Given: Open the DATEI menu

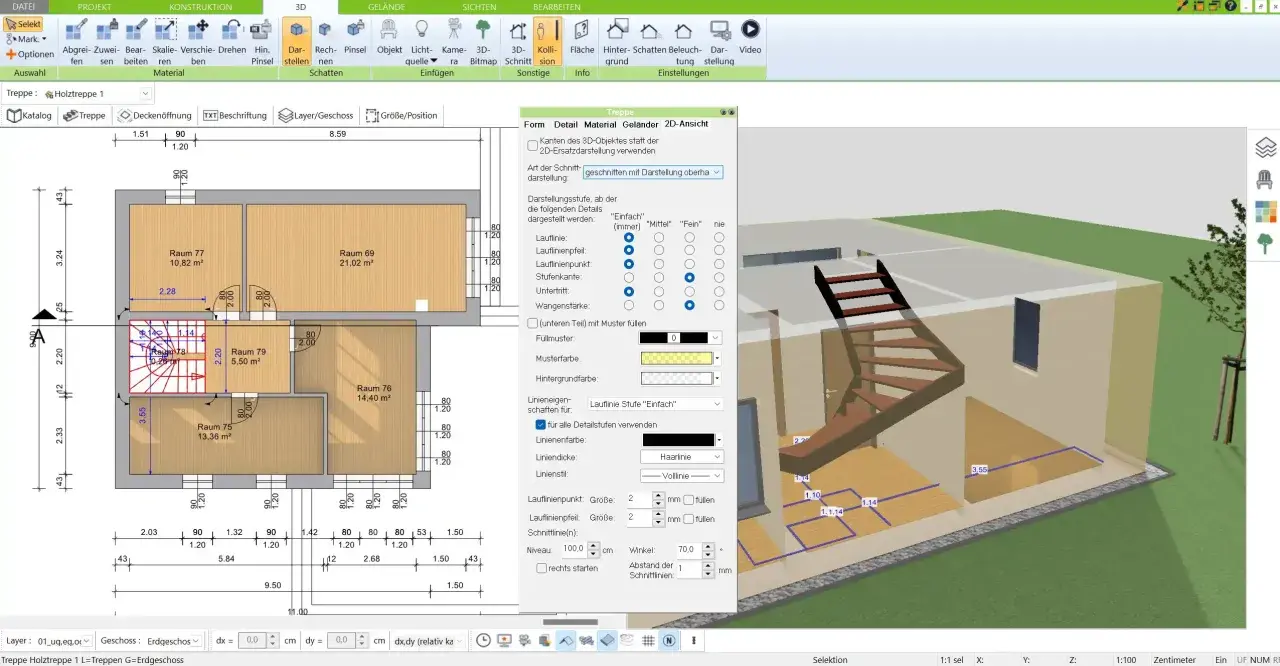Looking at the screenshot, I should pos(23,7).
